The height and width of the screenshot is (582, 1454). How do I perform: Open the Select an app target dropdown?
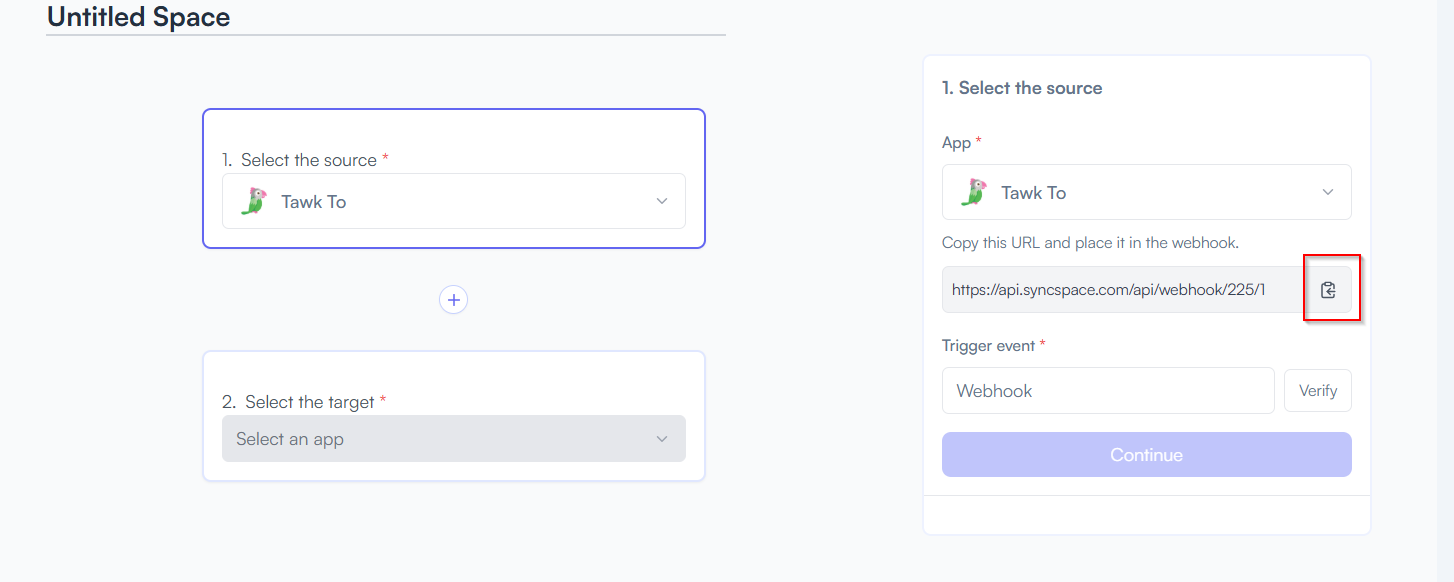[454, 439]
